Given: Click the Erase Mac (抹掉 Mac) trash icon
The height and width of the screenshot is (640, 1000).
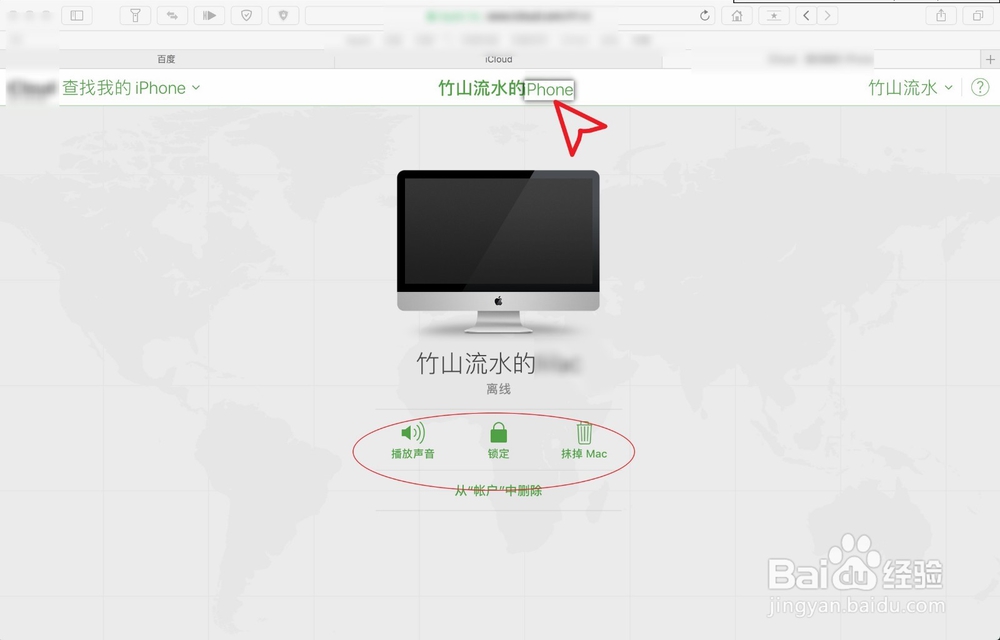Looking at the screenshot, I should (584, 433).
